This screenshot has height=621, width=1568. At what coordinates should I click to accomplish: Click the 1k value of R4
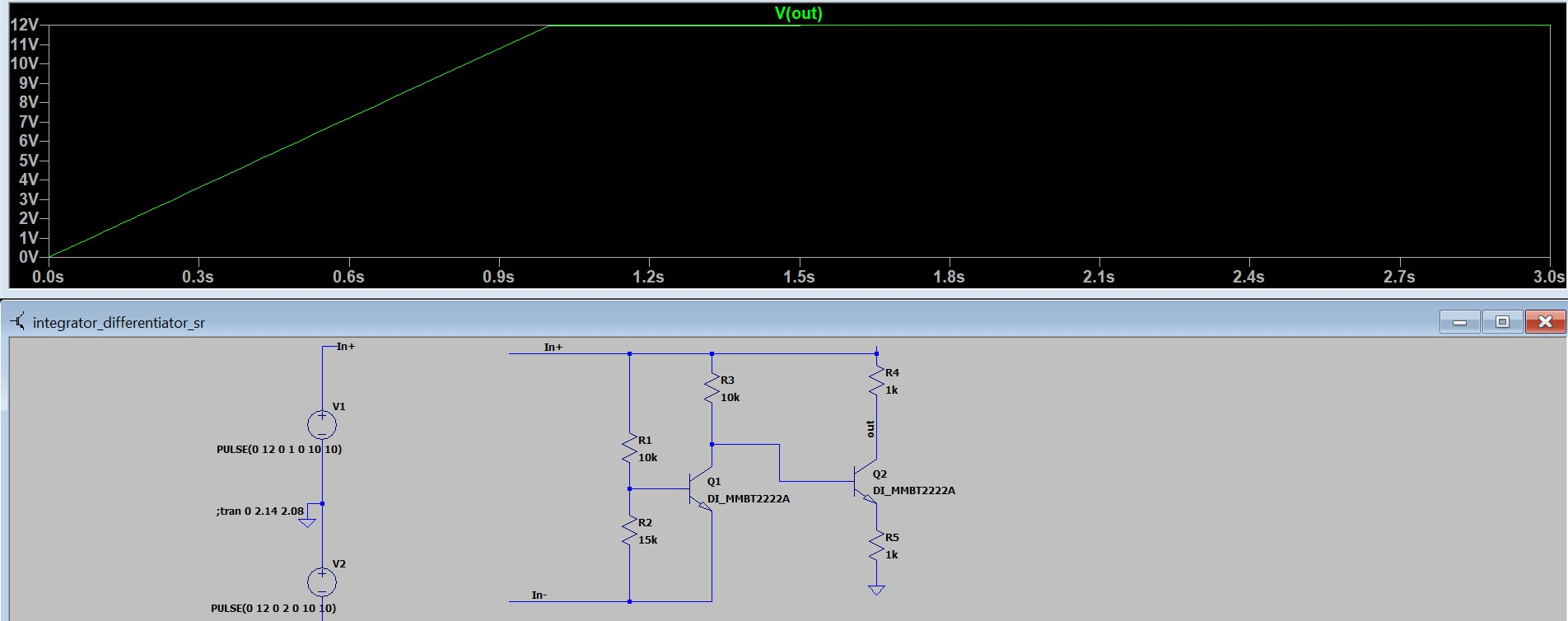[892, 390]
